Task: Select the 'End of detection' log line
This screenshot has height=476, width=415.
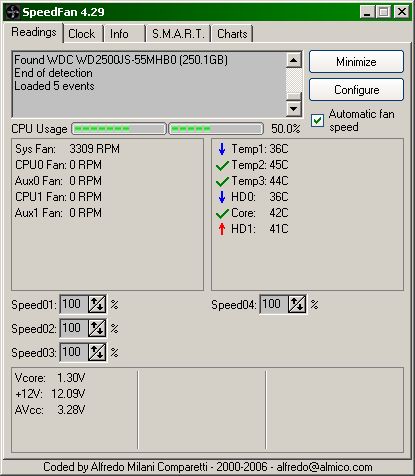Action: [x=53, y=73]
